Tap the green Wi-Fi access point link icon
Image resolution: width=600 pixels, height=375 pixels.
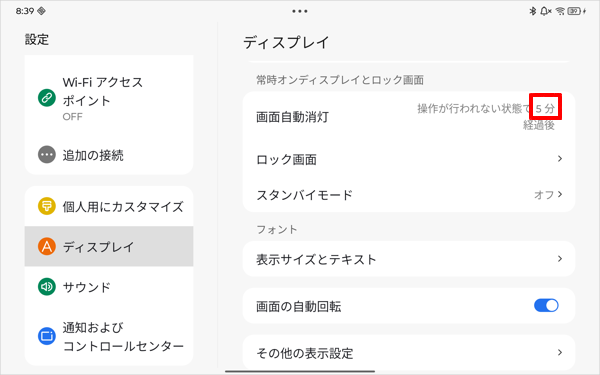(x=47, y=98)
